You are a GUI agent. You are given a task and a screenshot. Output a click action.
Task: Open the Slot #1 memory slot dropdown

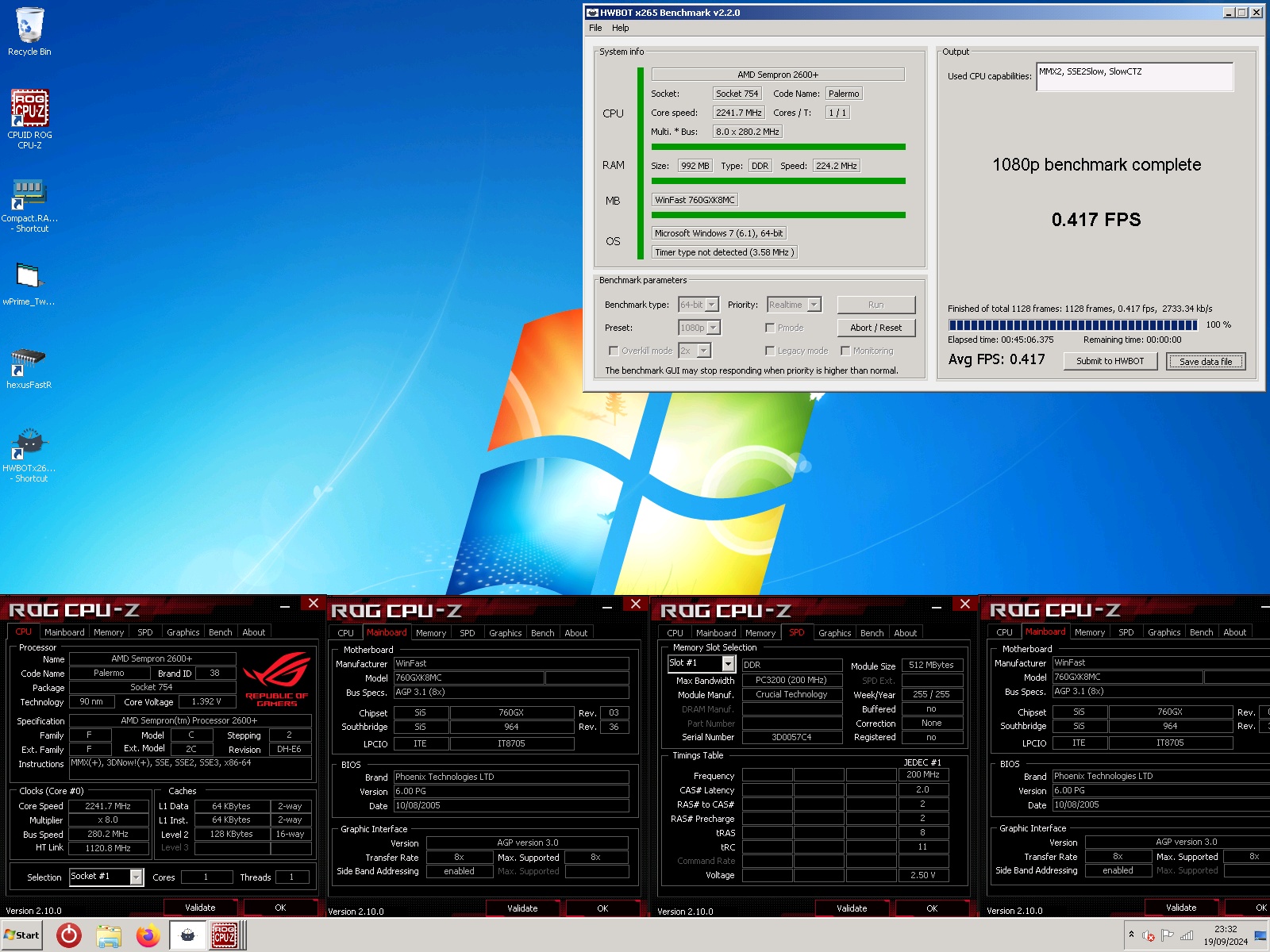tap(702, 663)
